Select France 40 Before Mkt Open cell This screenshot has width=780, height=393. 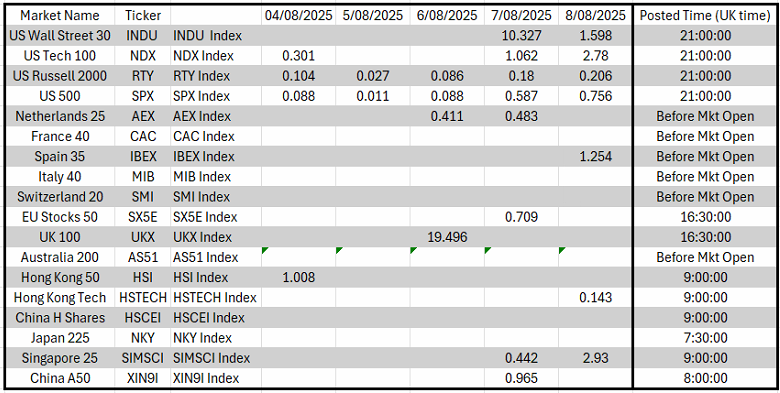point(705,136)
